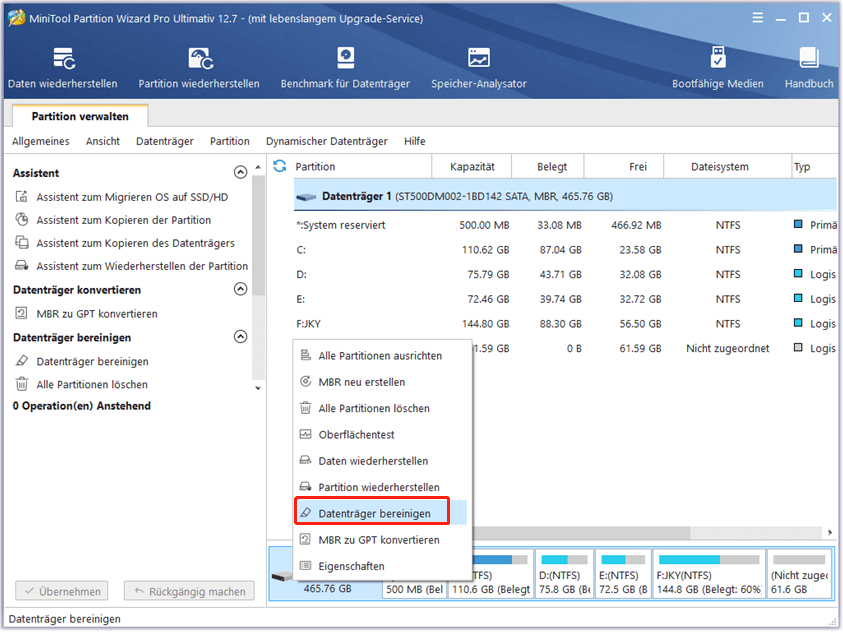
Task: Click MBR zu GPT icon in sidebar
Action: click(22, 313)
